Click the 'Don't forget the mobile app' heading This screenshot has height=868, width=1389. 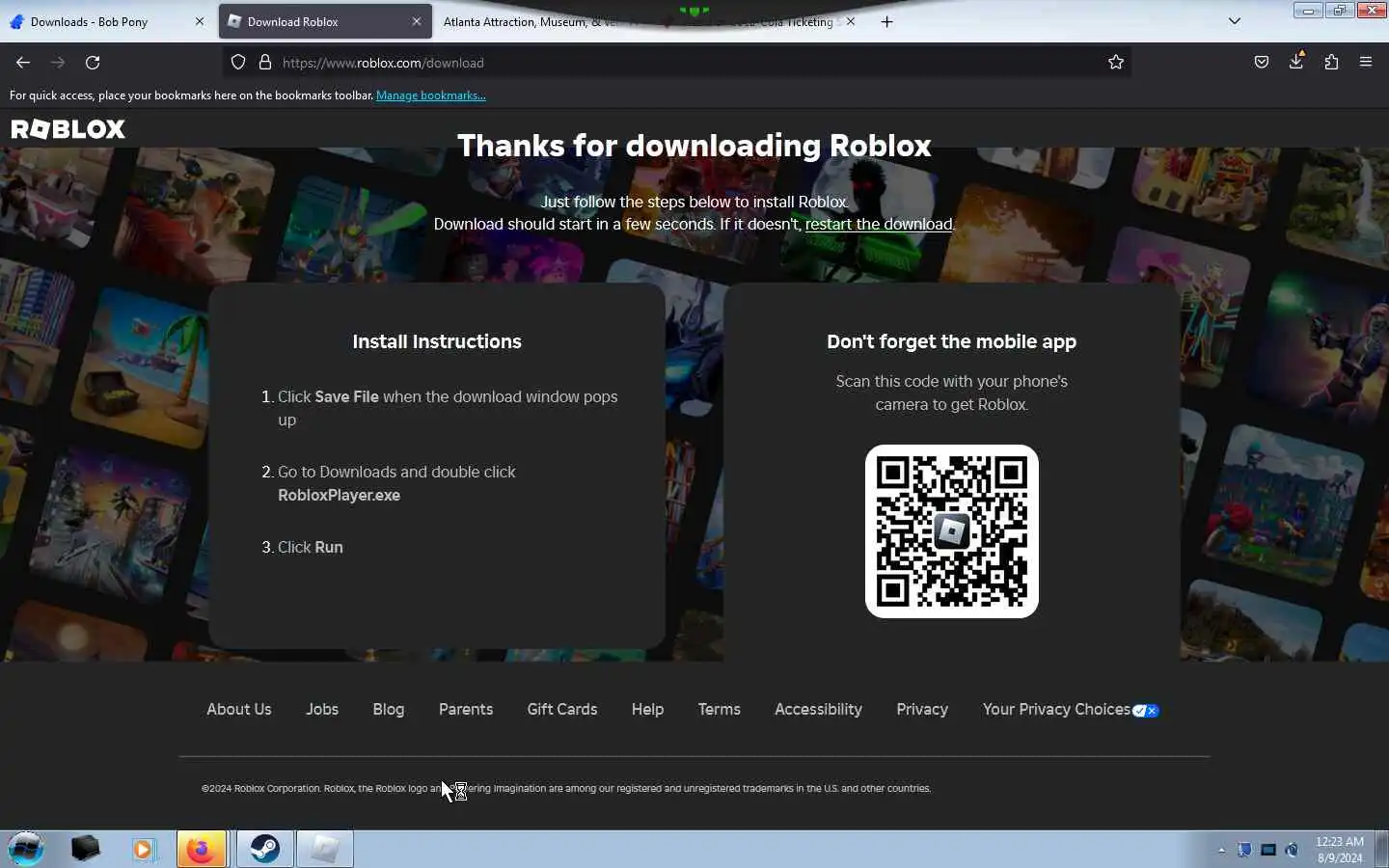[952, 341]
